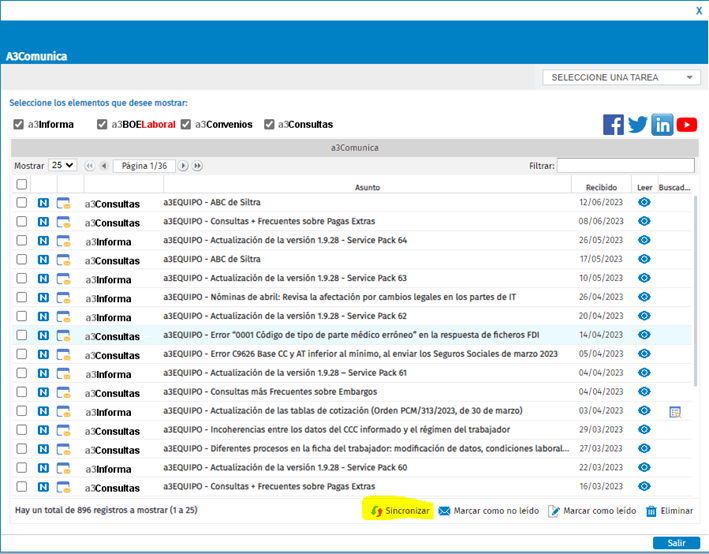
Task: Click eye icon on 16/03/2023 Pagas Extras row
Action: coord(644,486)
